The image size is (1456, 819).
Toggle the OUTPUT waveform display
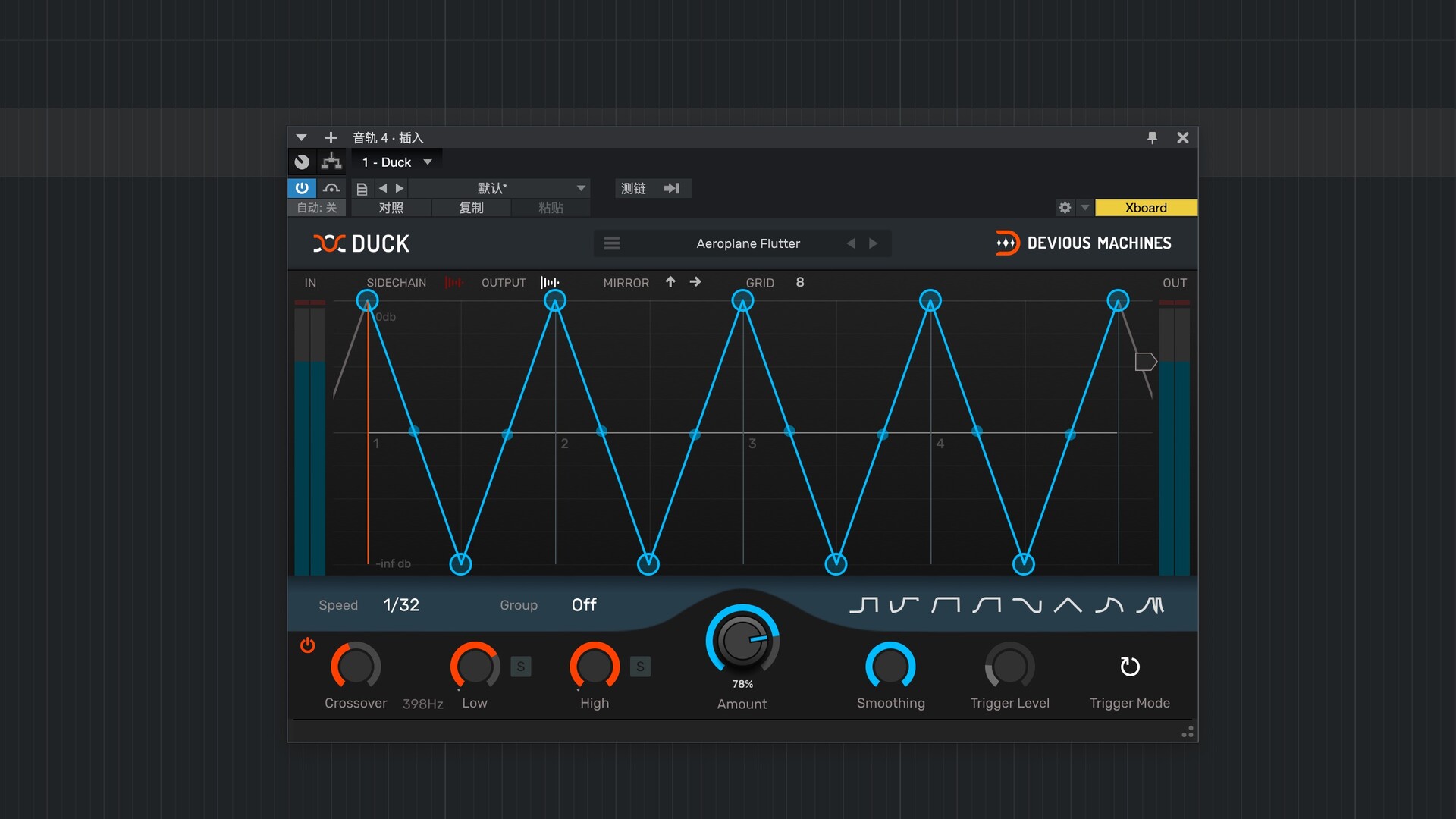550,283
